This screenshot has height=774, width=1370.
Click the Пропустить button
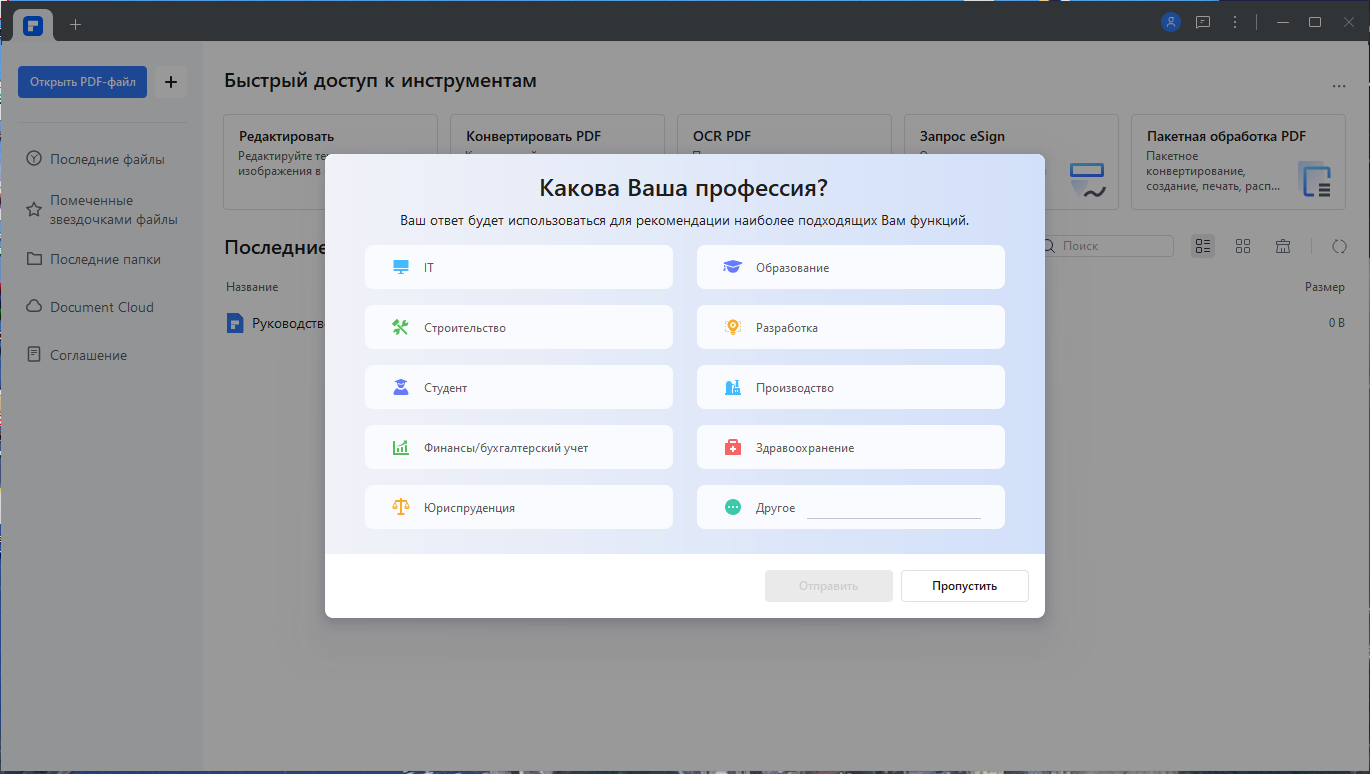pyautogui.click(x=965, y=586)
